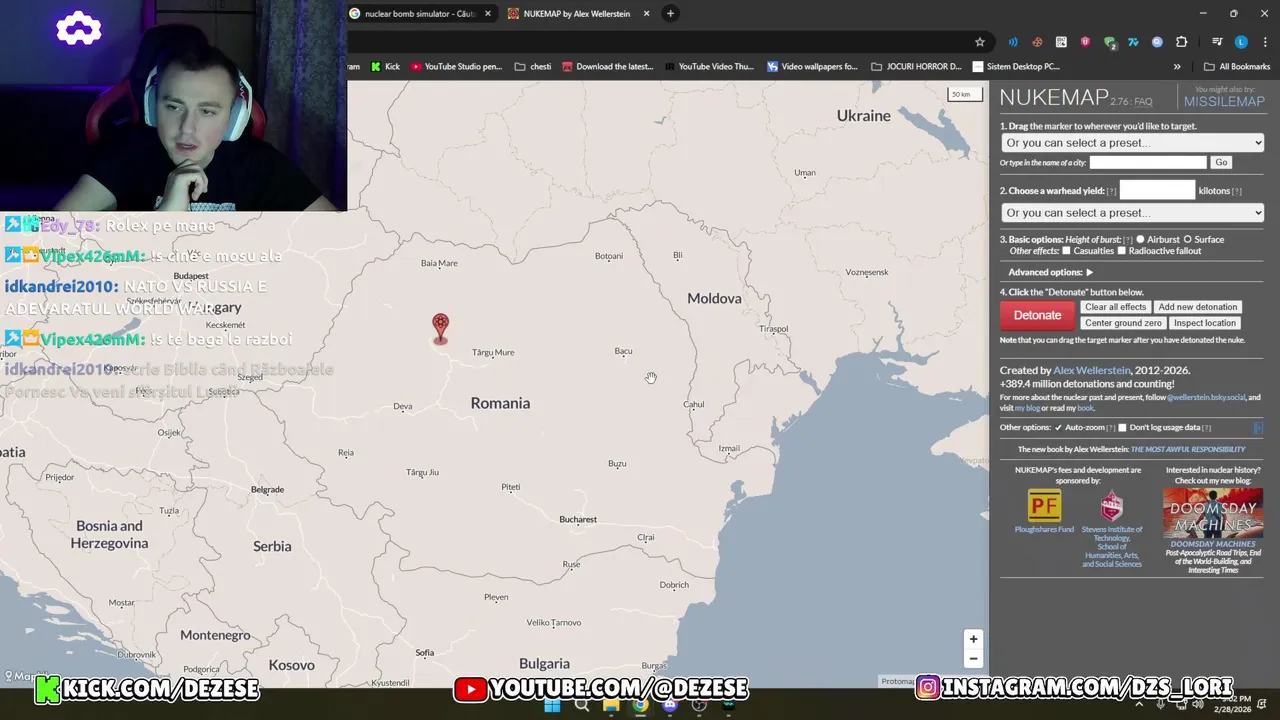Open the @wellerstein.bsky.social link
The width and height of the screenshot is (1280, 720).
click(x=1206, y=397)
